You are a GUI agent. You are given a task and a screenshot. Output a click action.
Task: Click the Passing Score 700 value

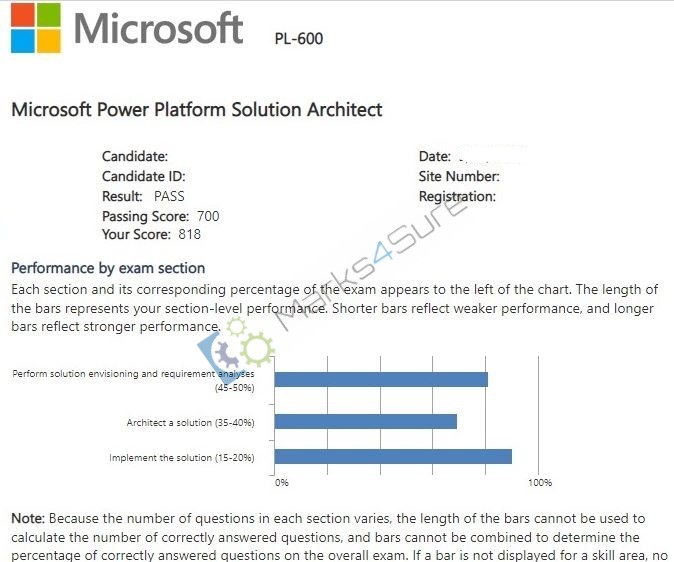point(208,216)
